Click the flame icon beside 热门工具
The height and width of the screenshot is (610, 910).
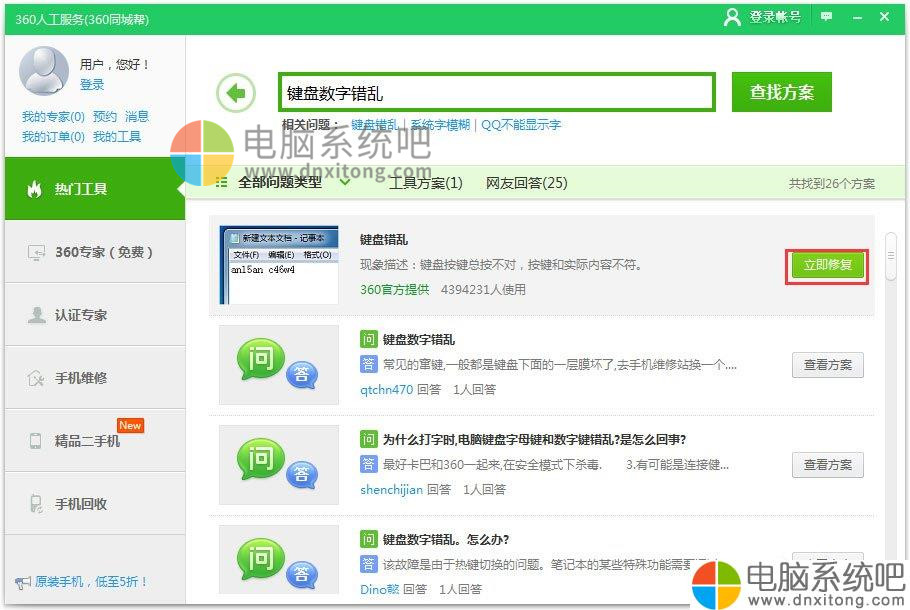(35, 189)
